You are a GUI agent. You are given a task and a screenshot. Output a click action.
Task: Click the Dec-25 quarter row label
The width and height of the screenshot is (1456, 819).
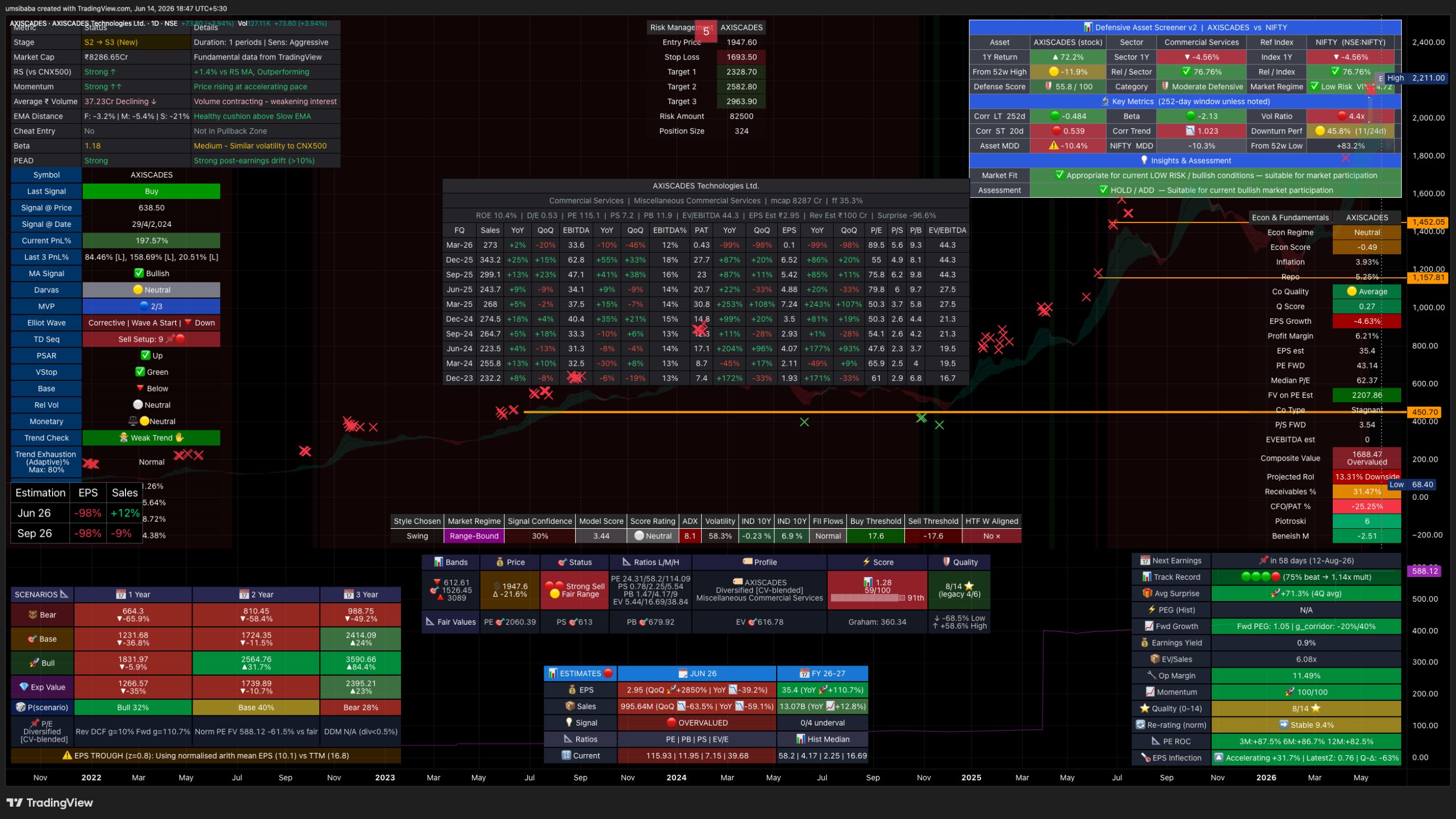(459, 260)
